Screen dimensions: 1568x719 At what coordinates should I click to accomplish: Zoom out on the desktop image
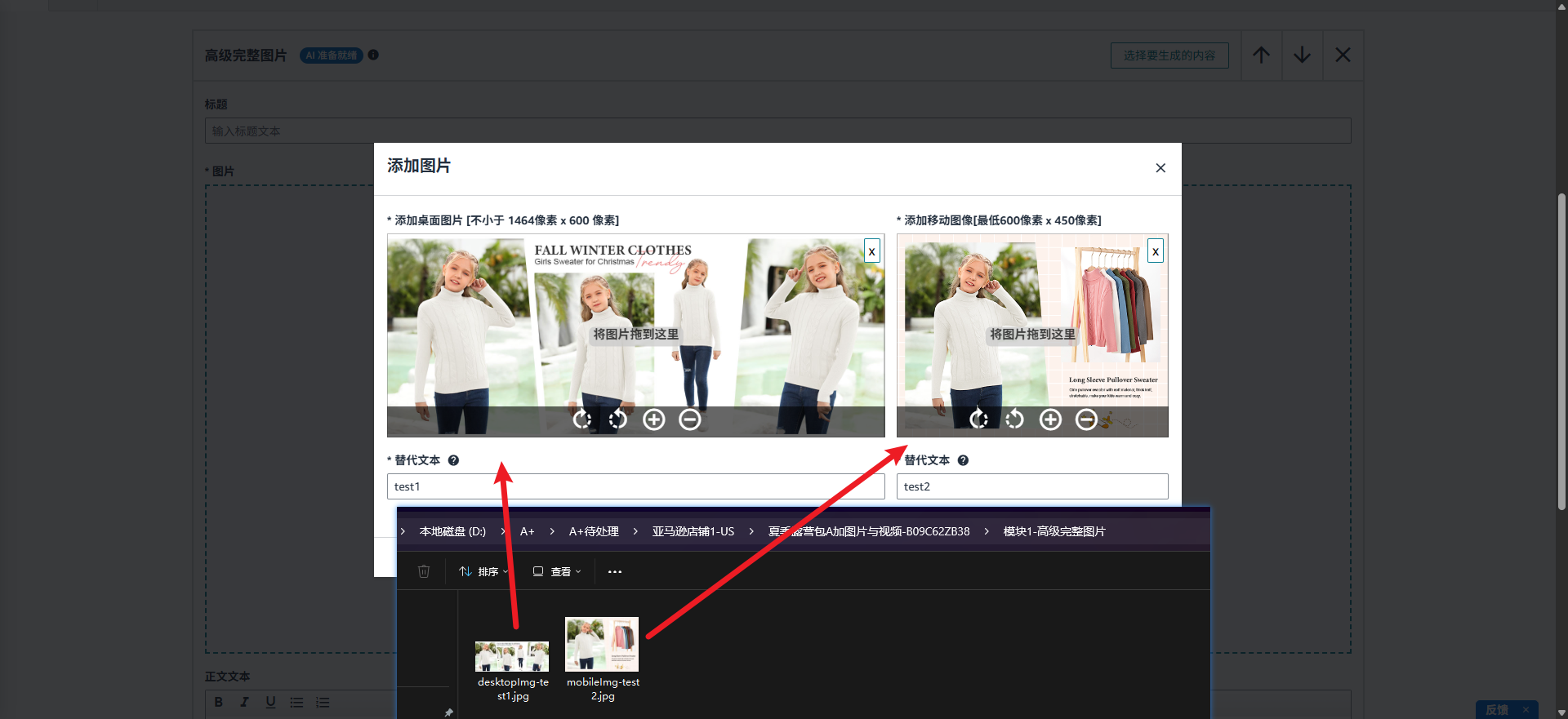[690, 419]
